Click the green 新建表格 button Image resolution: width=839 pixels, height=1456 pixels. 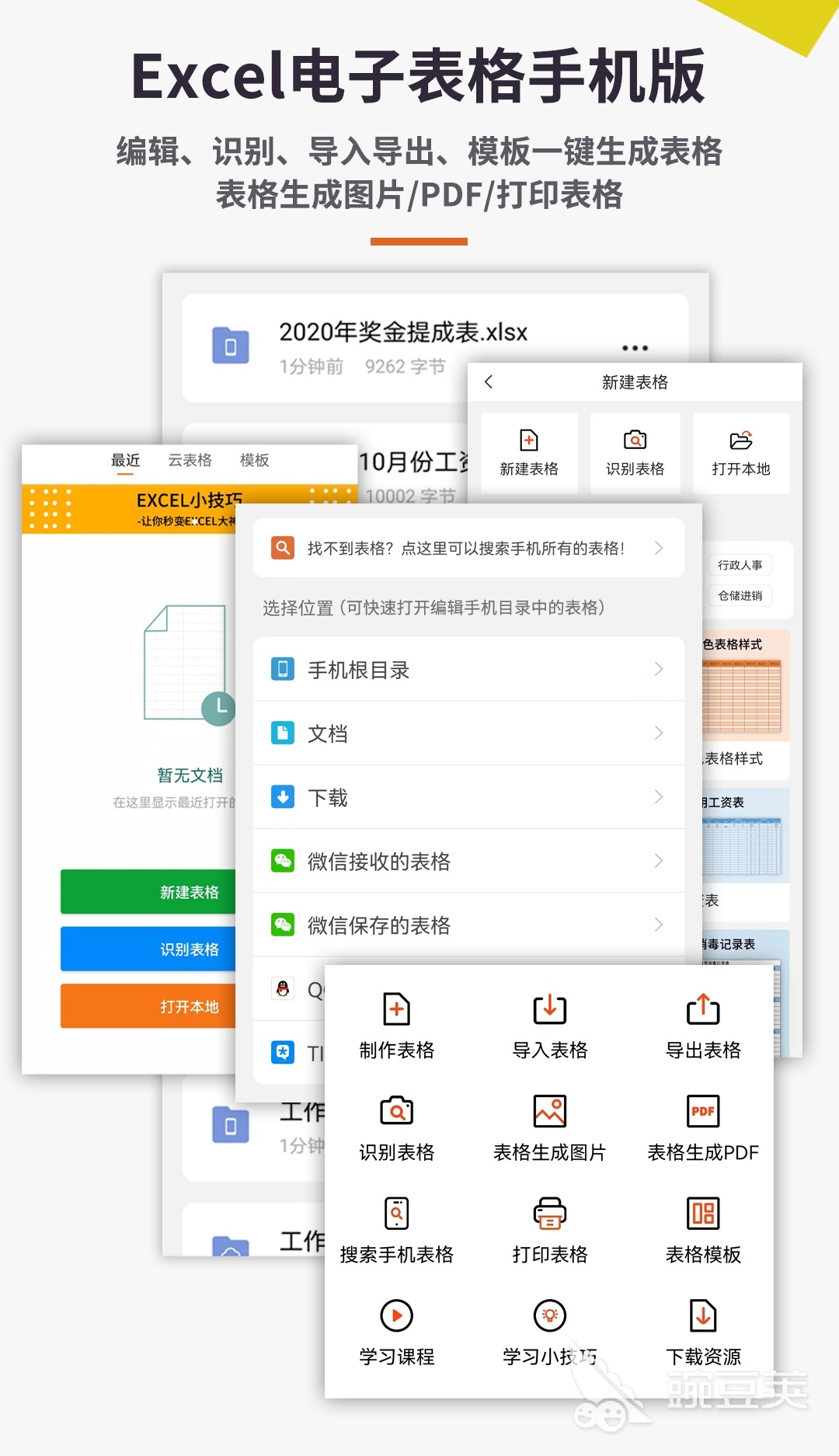(148, 892)
